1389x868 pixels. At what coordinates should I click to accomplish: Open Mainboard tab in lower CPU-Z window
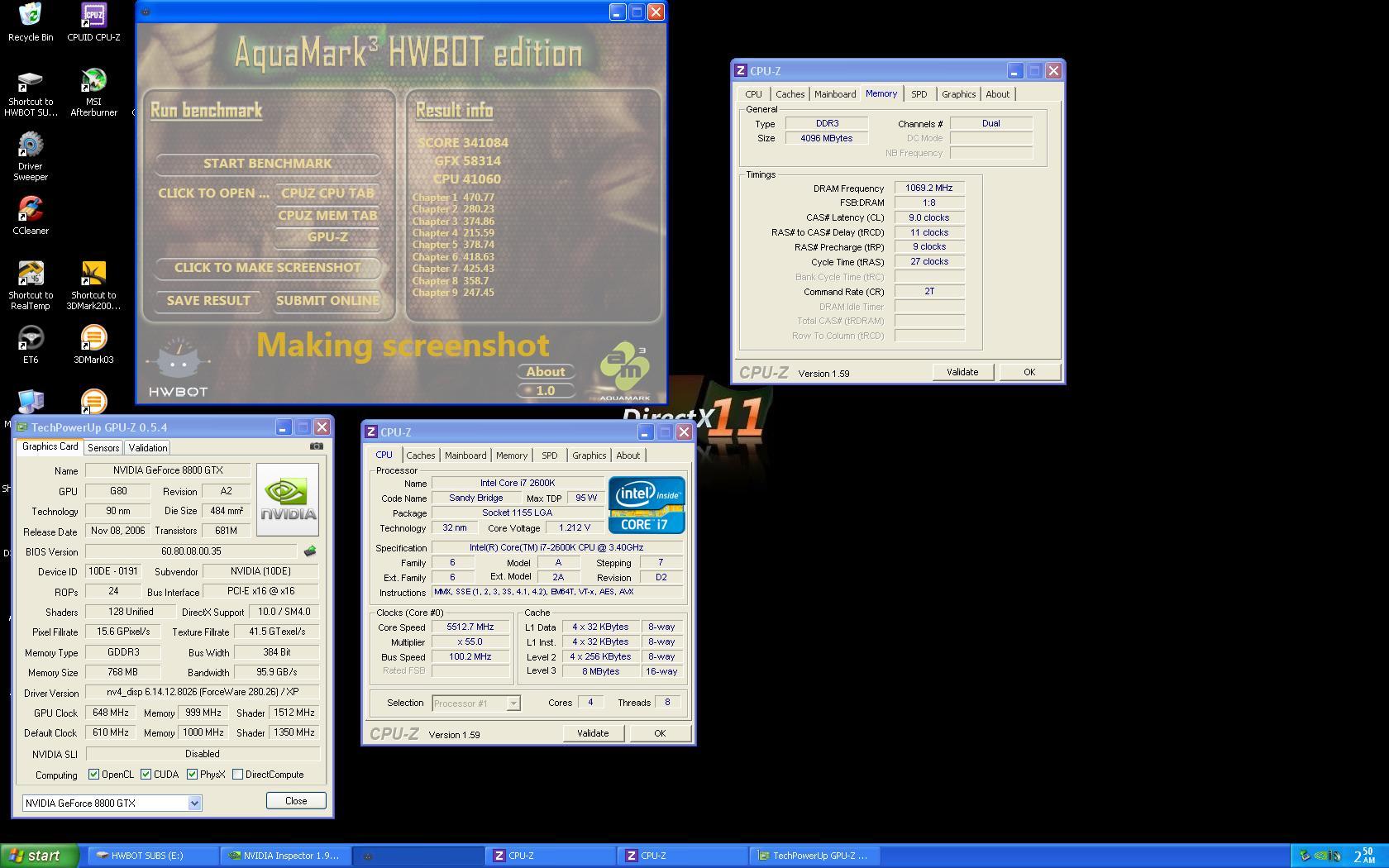[x=465, y=455]
